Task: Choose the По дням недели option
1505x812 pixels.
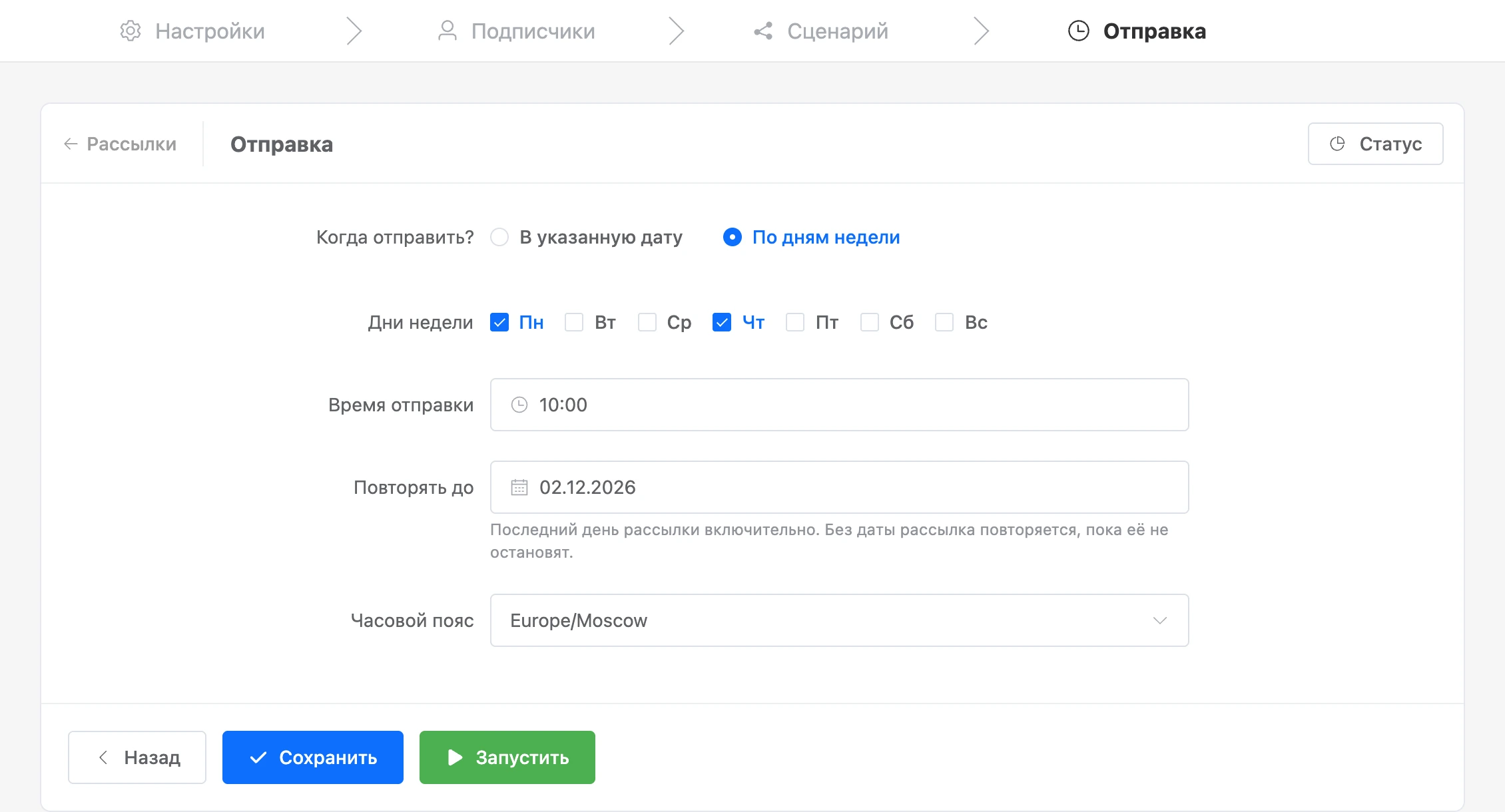Action: click(x=812, y=238)
